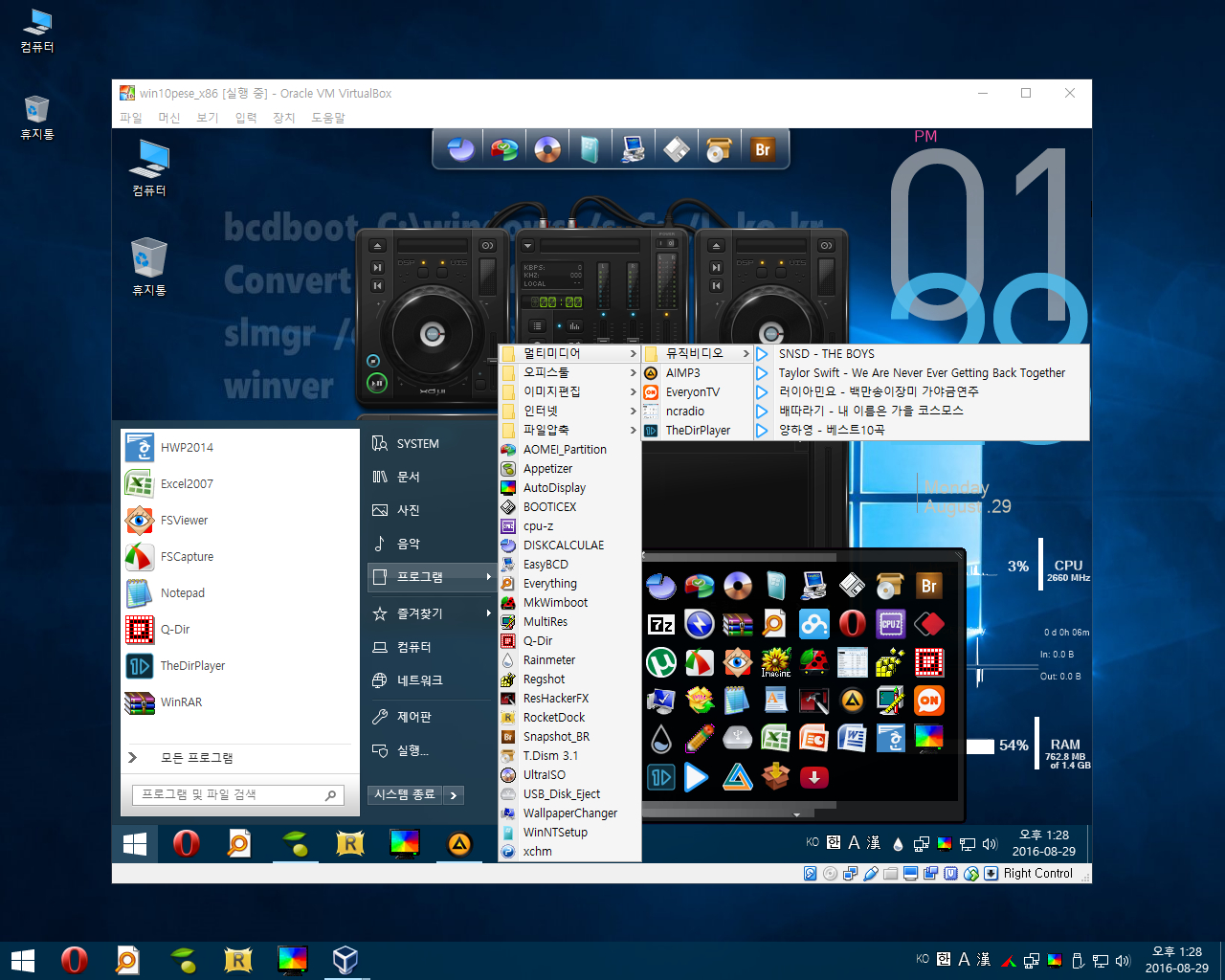Viewport: 1225px width, 980px height.
Task: Select 양하영 - 베스트10곡 entry
Action: click(x=922, y=430)
